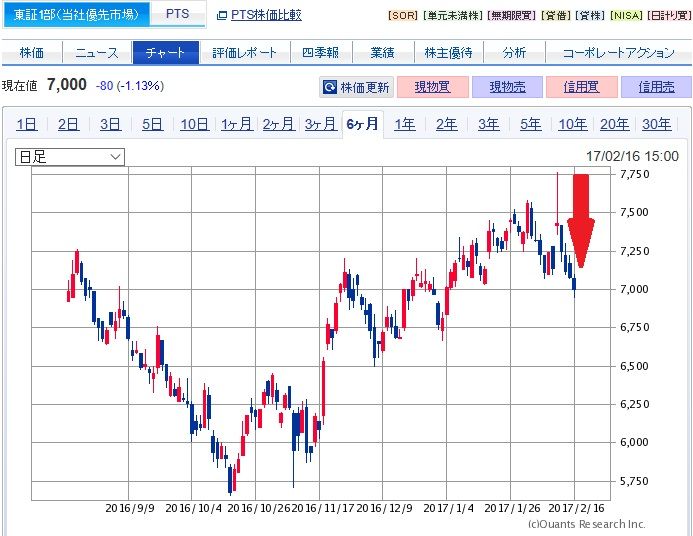Image resolution: width=693 pixels, height=536 pixels.
Task: Select the 3ヶ月 chart period
Action: [x=321, y=124]
